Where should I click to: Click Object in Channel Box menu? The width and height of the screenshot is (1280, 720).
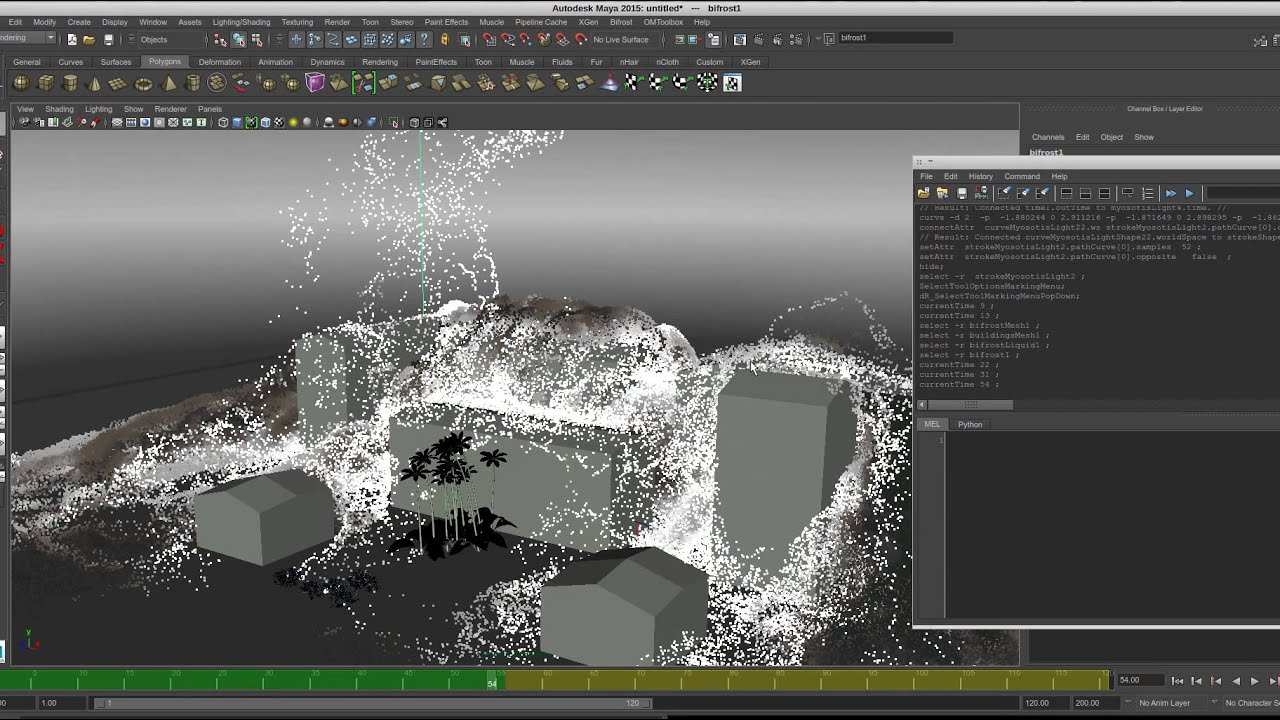click(x=1112, y=137)
